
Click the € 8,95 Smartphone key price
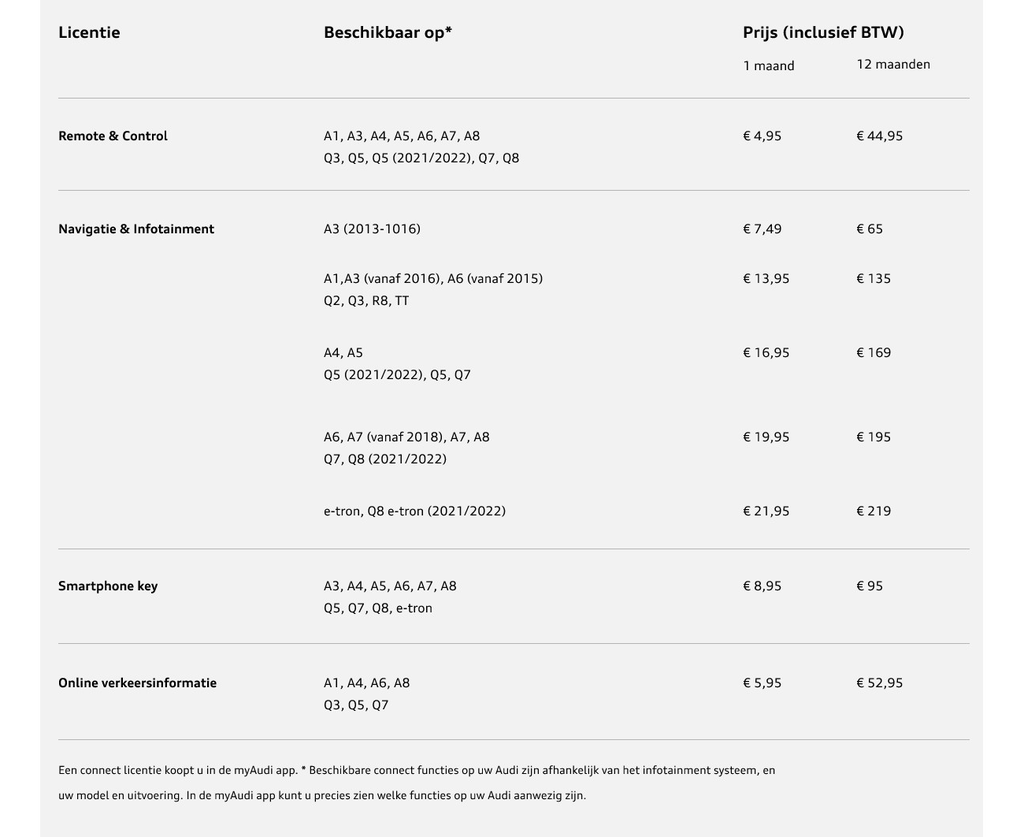pos(762,586)
